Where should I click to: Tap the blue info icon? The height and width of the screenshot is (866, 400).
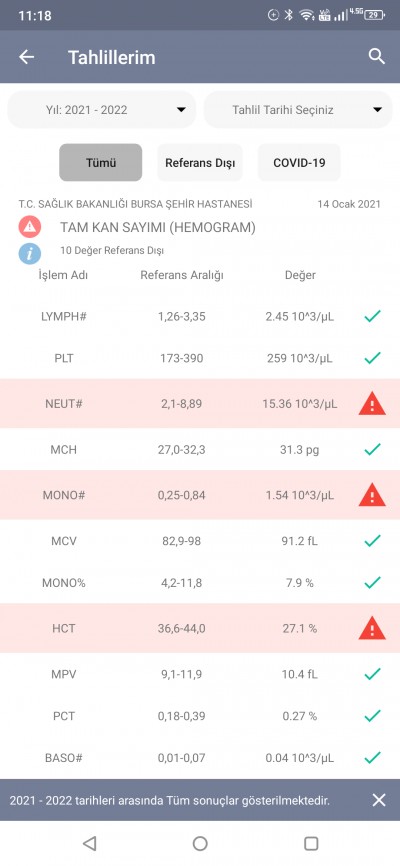[29, 254]
